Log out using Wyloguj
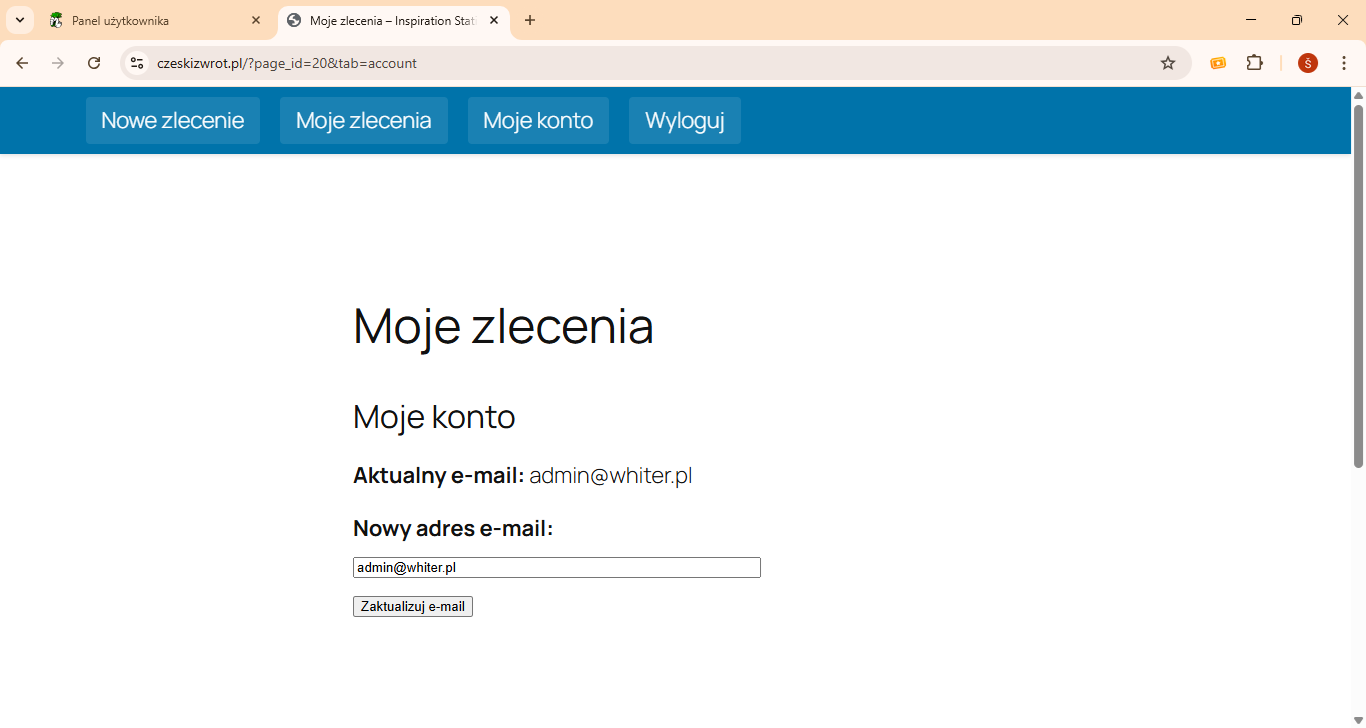The width and height of the screenshot is (1366, 728). [x=684, y=121]
